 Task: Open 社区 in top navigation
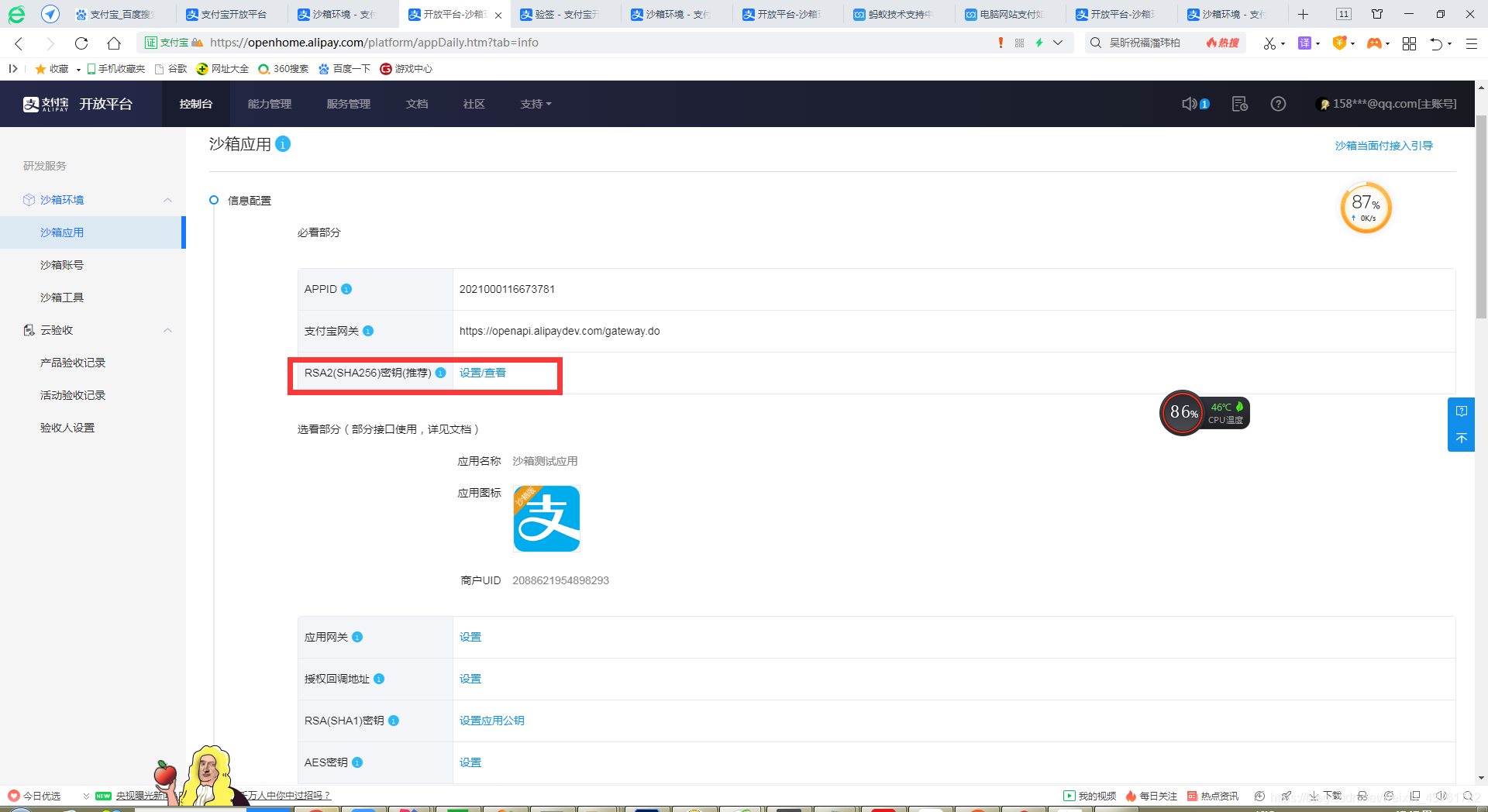click(x=474, y=104)
